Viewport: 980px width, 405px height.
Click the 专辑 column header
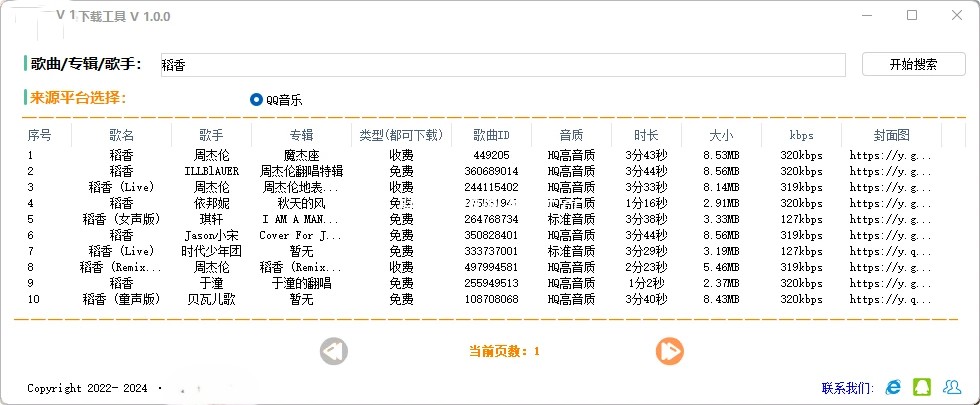pos(301,135)
